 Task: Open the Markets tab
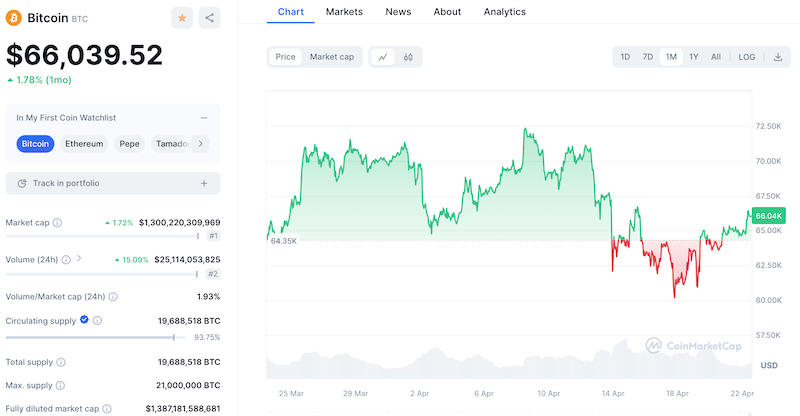tap(344, 12)
